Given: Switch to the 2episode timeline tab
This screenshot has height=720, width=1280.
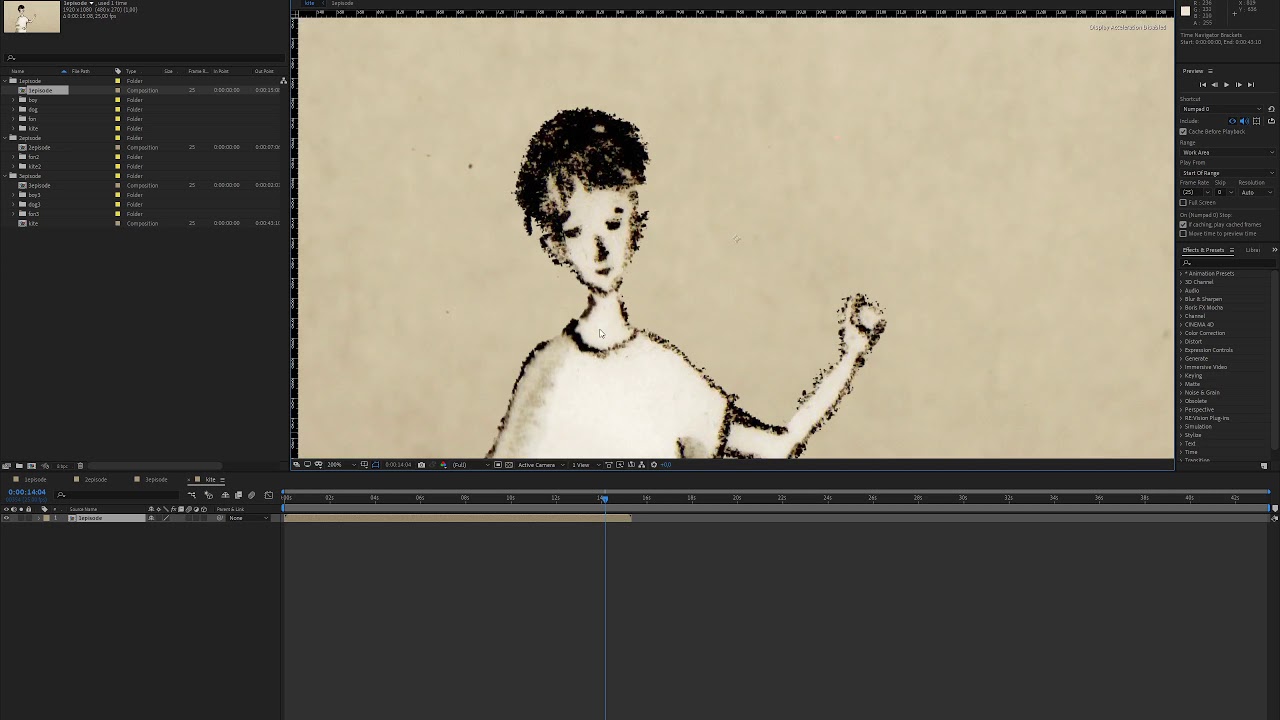Looking at the screenshot, I should [96, 480].
